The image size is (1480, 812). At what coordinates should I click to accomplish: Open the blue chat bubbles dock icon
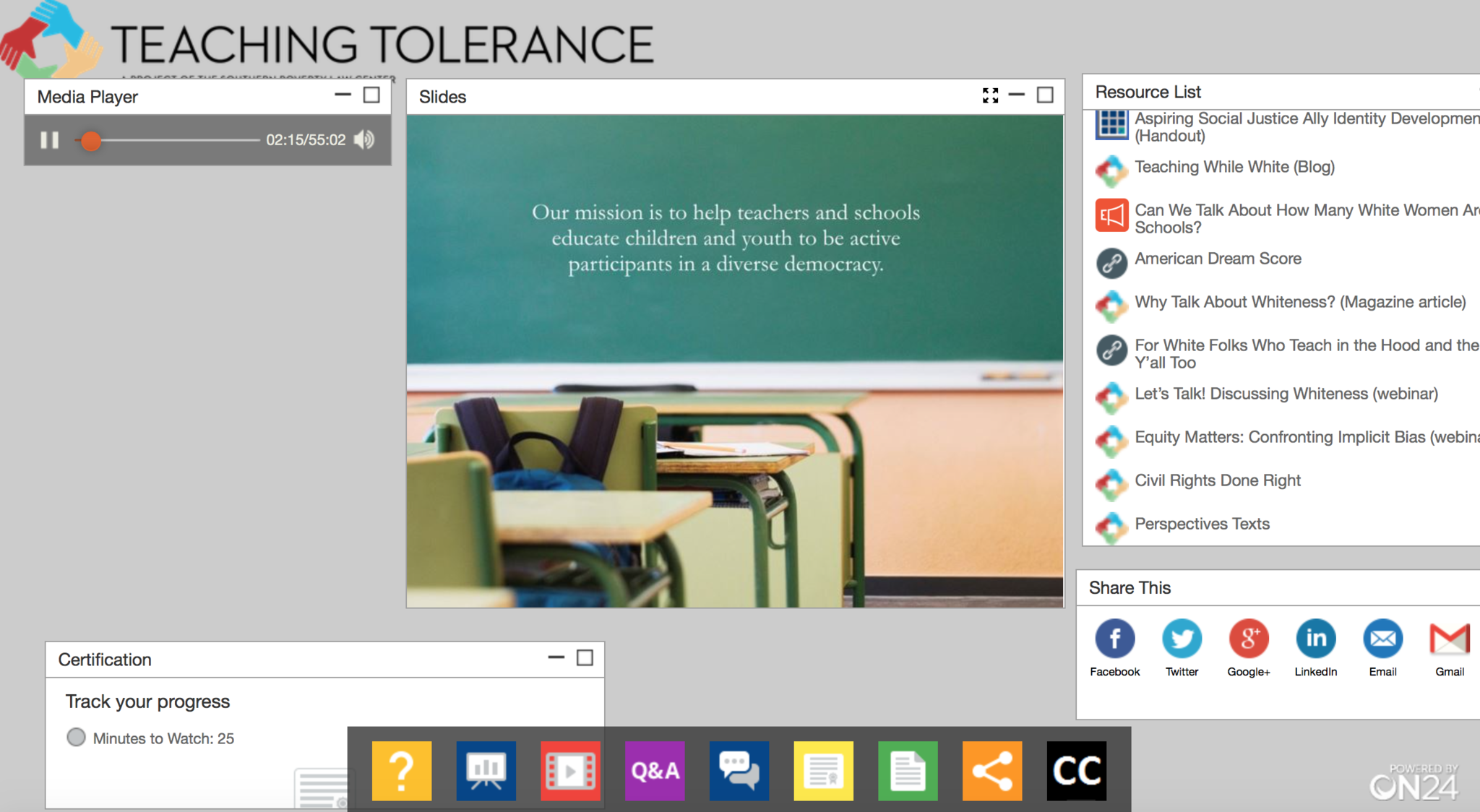pos(739,771)
